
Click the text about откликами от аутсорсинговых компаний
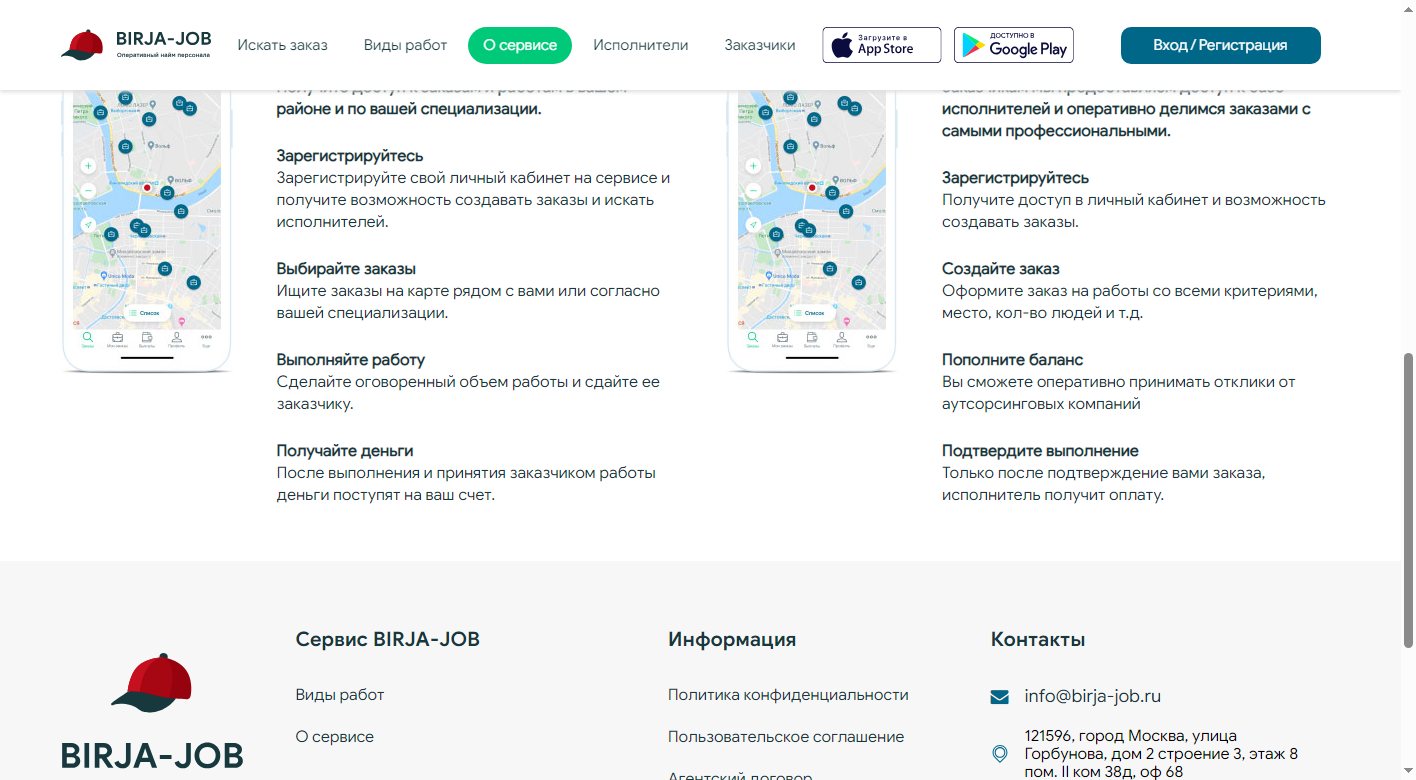pos(1118,393)
